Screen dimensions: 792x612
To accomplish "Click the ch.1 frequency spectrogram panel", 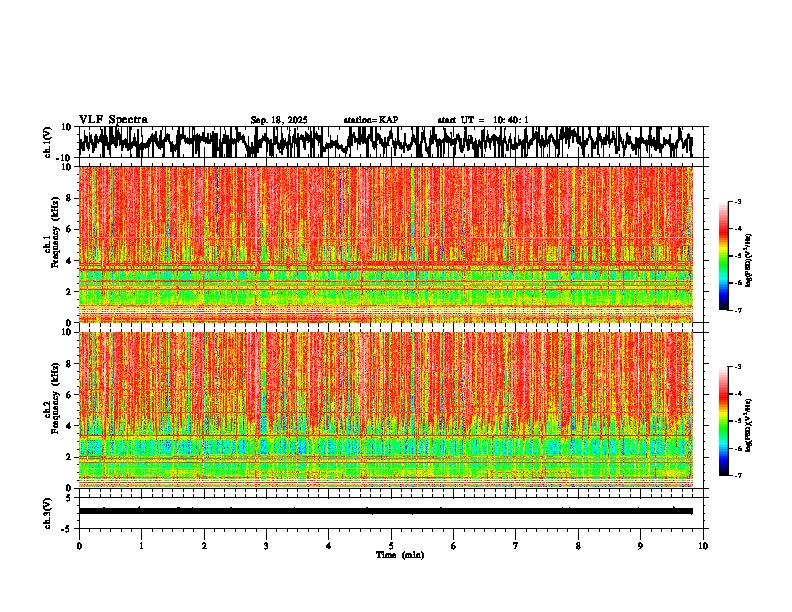I will [385, 244].
